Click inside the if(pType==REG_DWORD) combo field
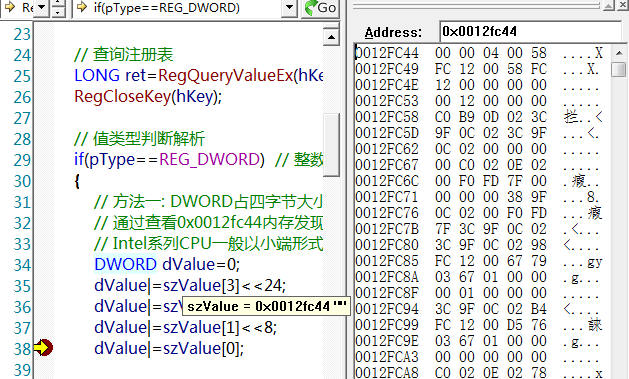 point(177,8)
